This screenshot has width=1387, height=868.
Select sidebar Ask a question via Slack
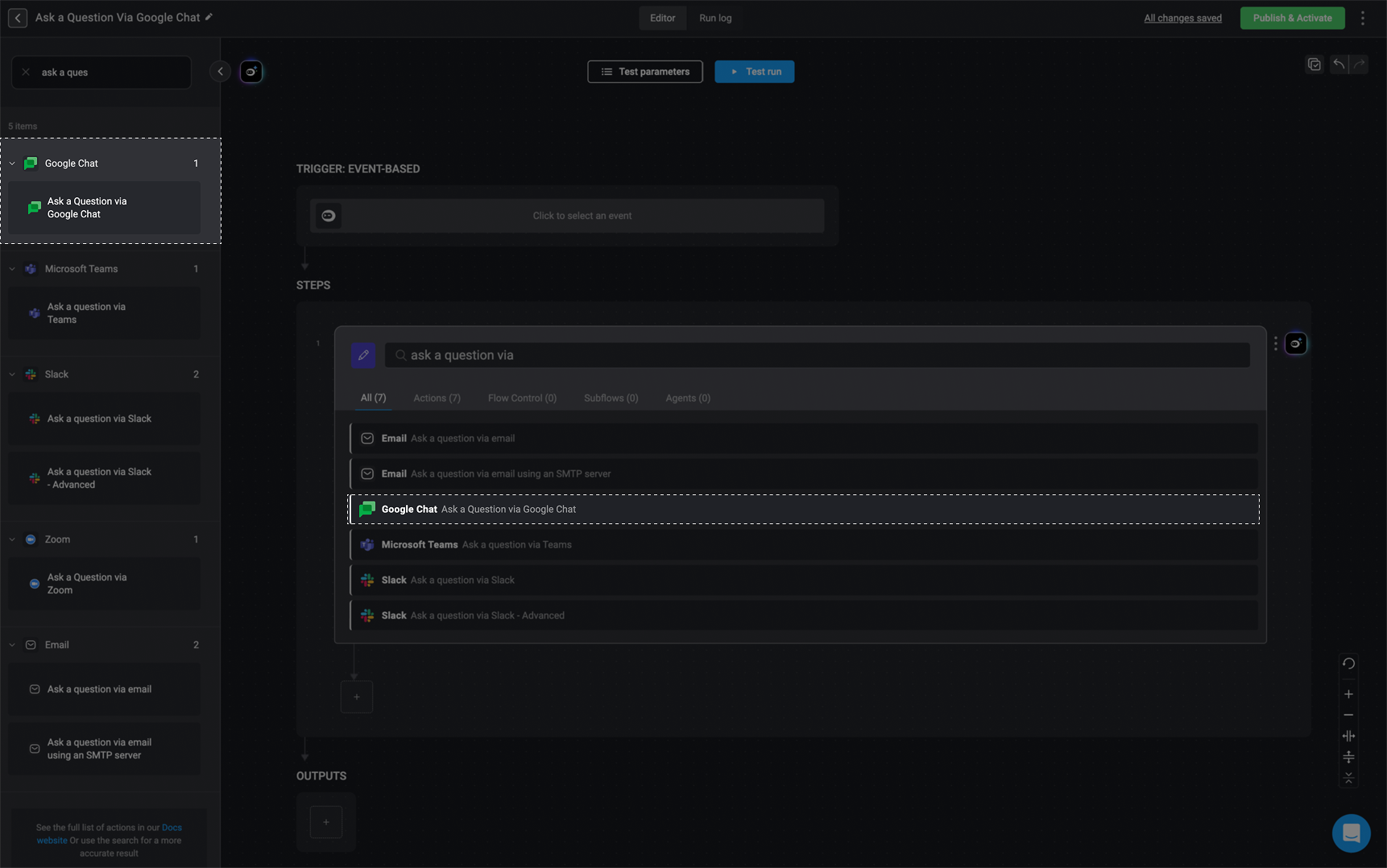point(105,419)
